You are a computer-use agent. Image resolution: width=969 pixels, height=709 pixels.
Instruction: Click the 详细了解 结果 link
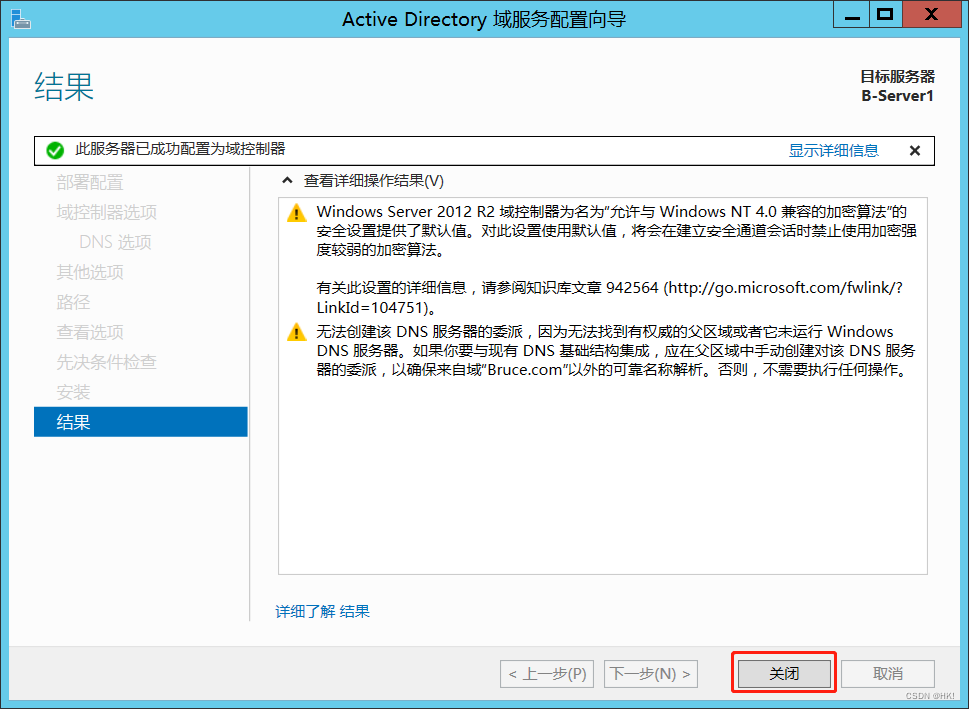point(322,611)
